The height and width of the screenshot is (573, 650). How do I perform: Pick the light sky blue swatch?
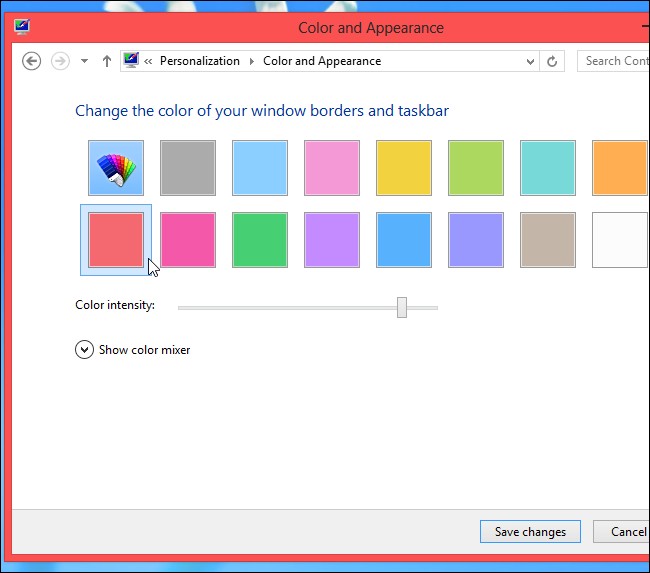[260, 168]
